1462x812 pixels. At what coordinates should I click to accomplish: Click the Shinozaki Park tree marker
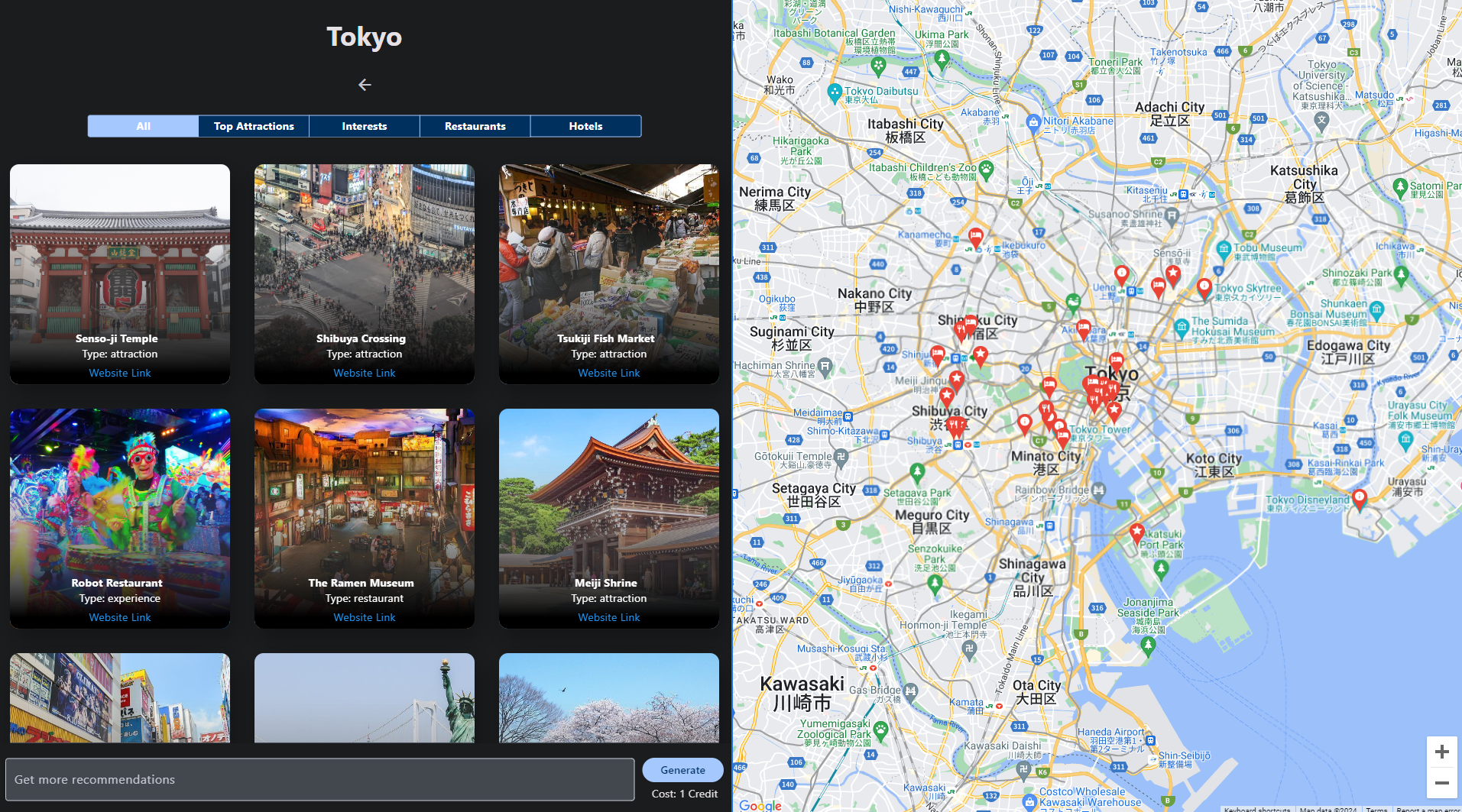[x=1401, y=276]
